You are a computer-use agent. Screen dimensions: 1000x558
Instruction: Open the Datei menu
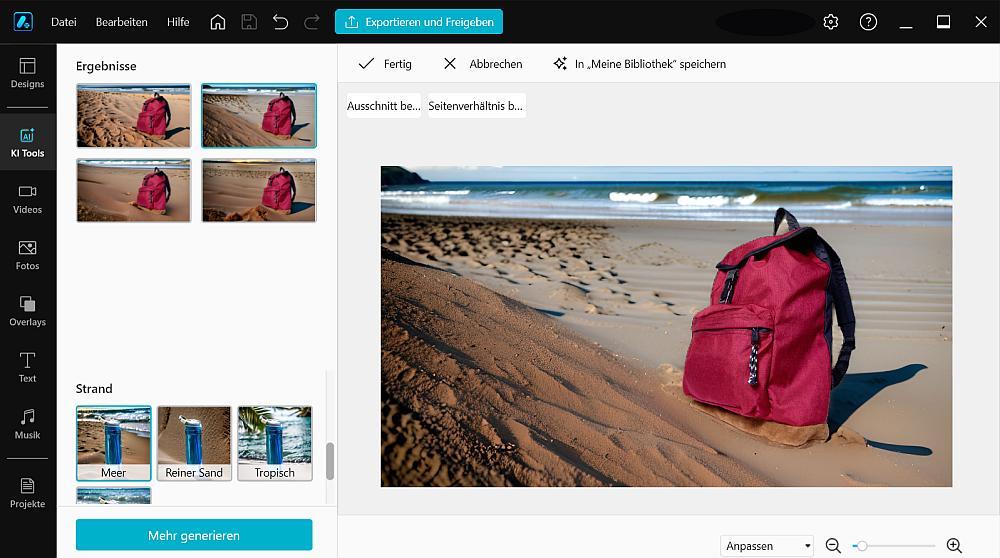pos(64,22)
